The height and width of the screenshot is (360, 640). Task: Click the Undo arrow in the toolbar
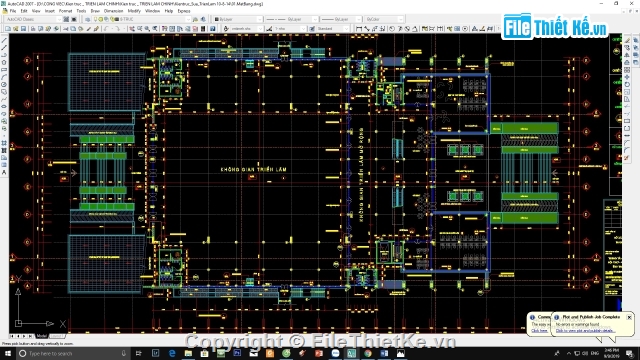(106, 29)
